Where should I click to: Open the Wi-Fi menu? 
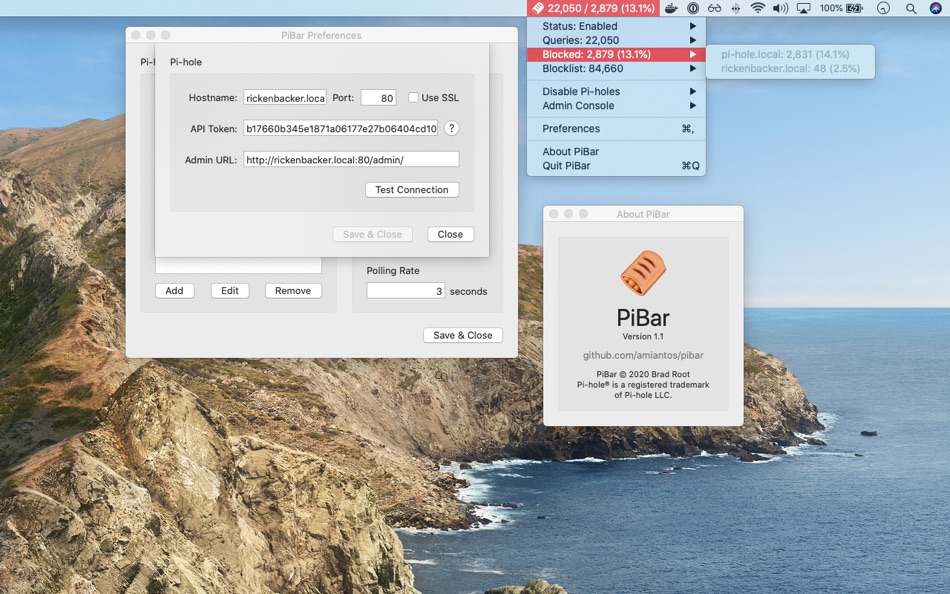point(757,8)
